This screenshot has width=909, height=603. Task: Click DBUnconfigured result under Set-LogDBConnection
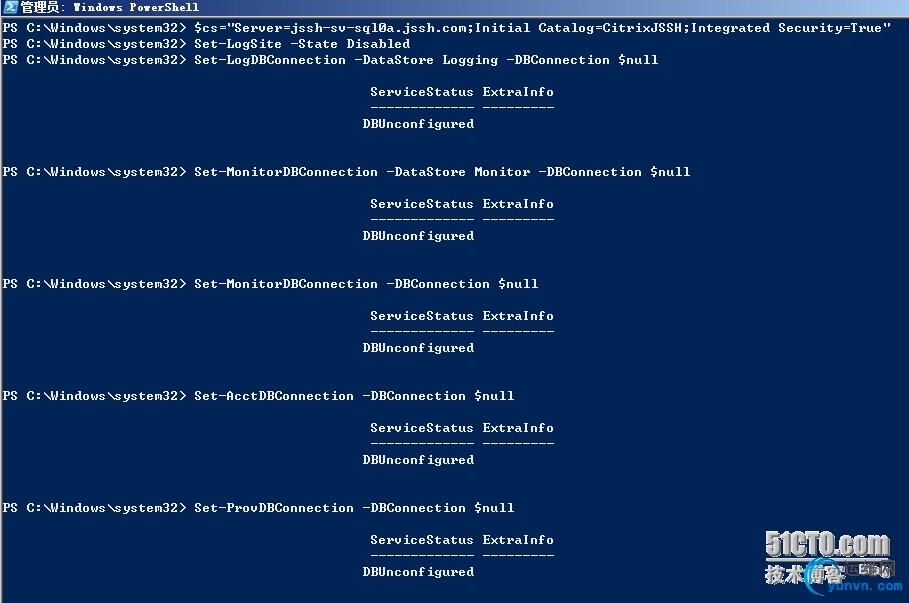(418, 124)
